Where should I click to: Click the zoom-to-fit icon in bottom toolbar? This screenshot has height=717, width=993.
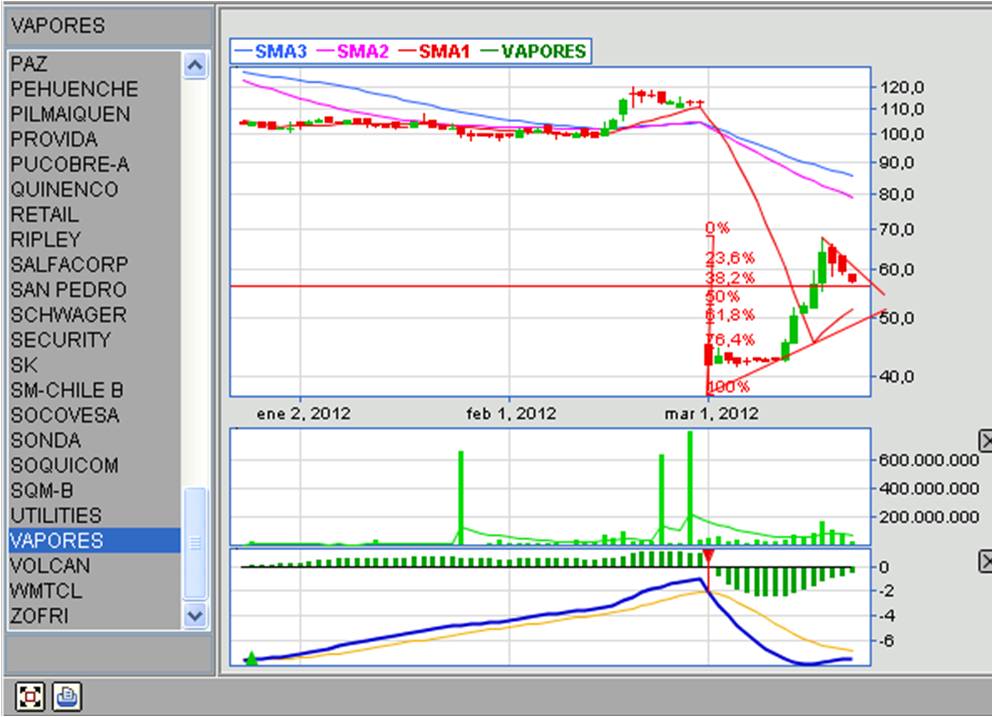pyautogui.click(x=30, y=697)
